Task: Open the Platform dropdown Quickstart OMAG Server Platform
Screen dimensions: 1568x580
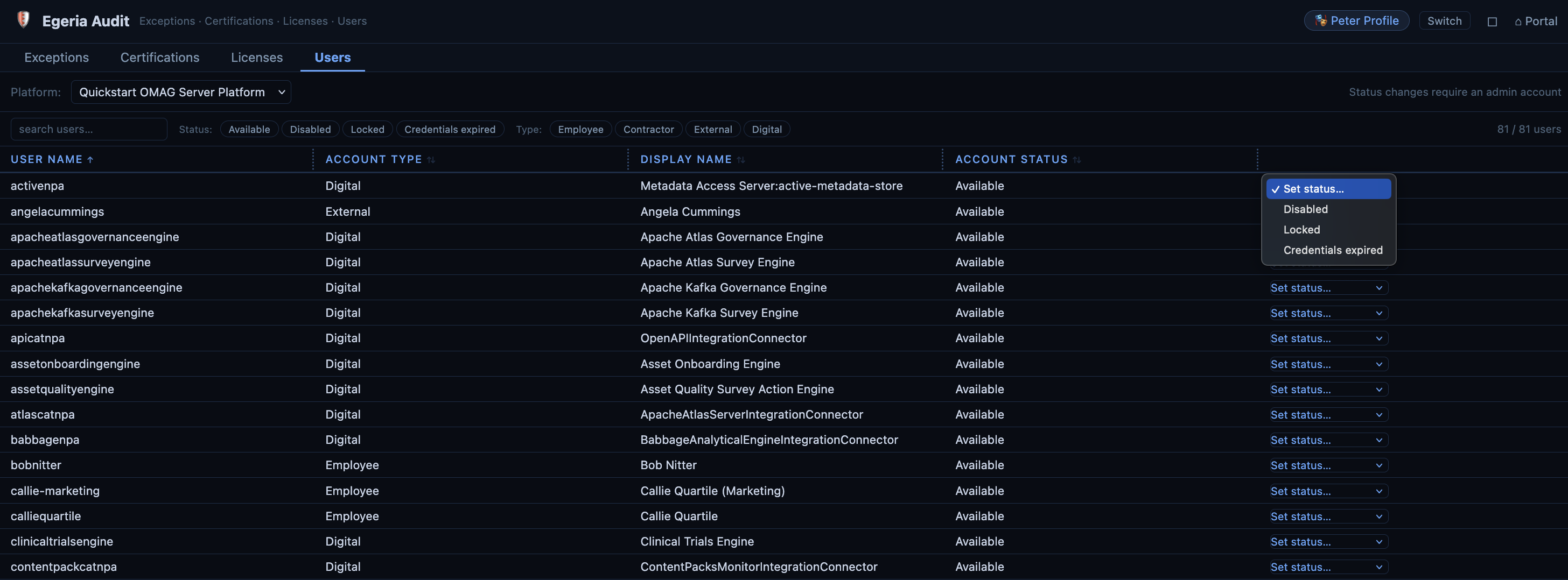Action: pos(181,93)
